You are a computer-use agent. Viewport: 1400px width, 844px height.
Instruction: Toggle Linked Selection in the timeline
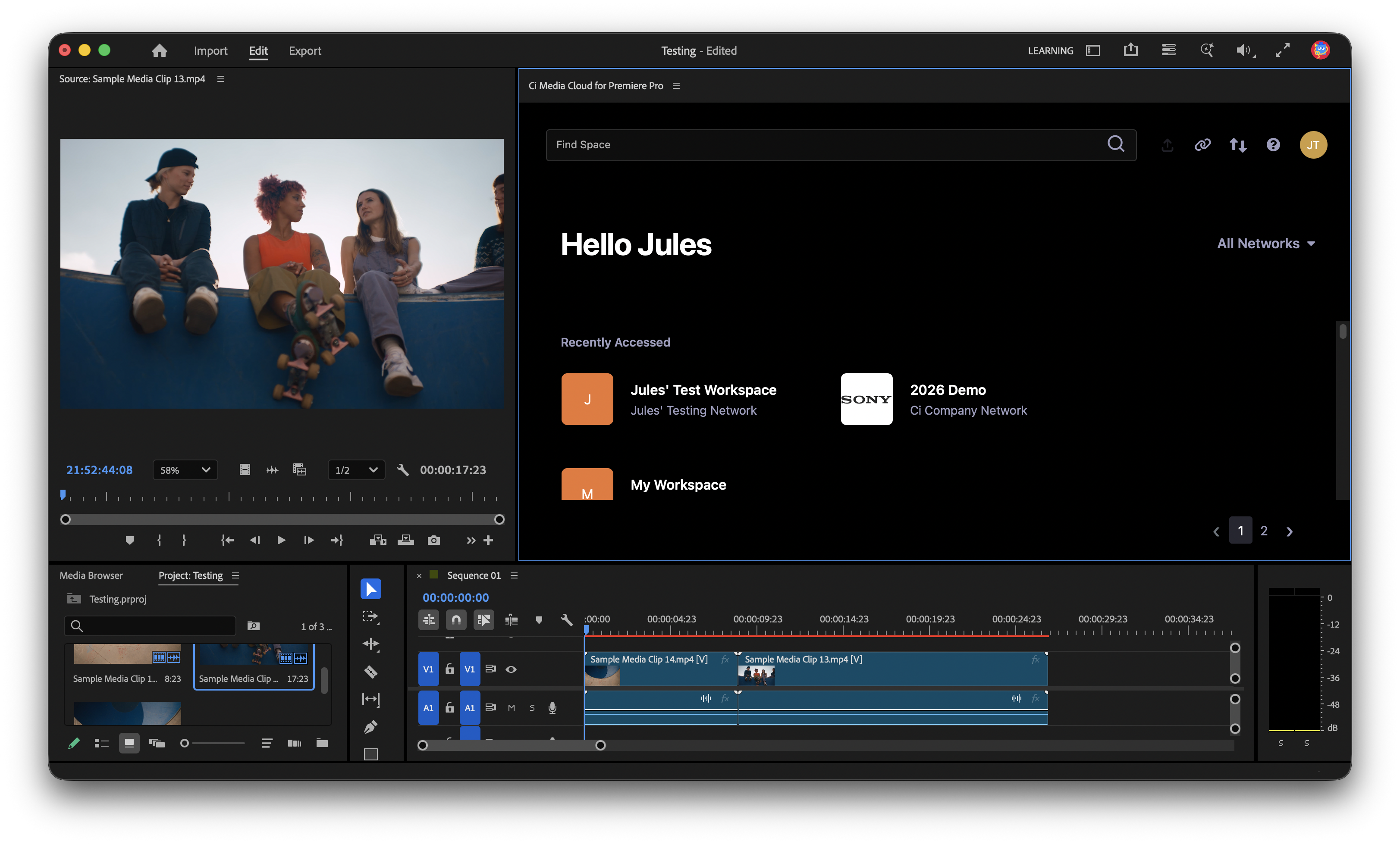483,620
